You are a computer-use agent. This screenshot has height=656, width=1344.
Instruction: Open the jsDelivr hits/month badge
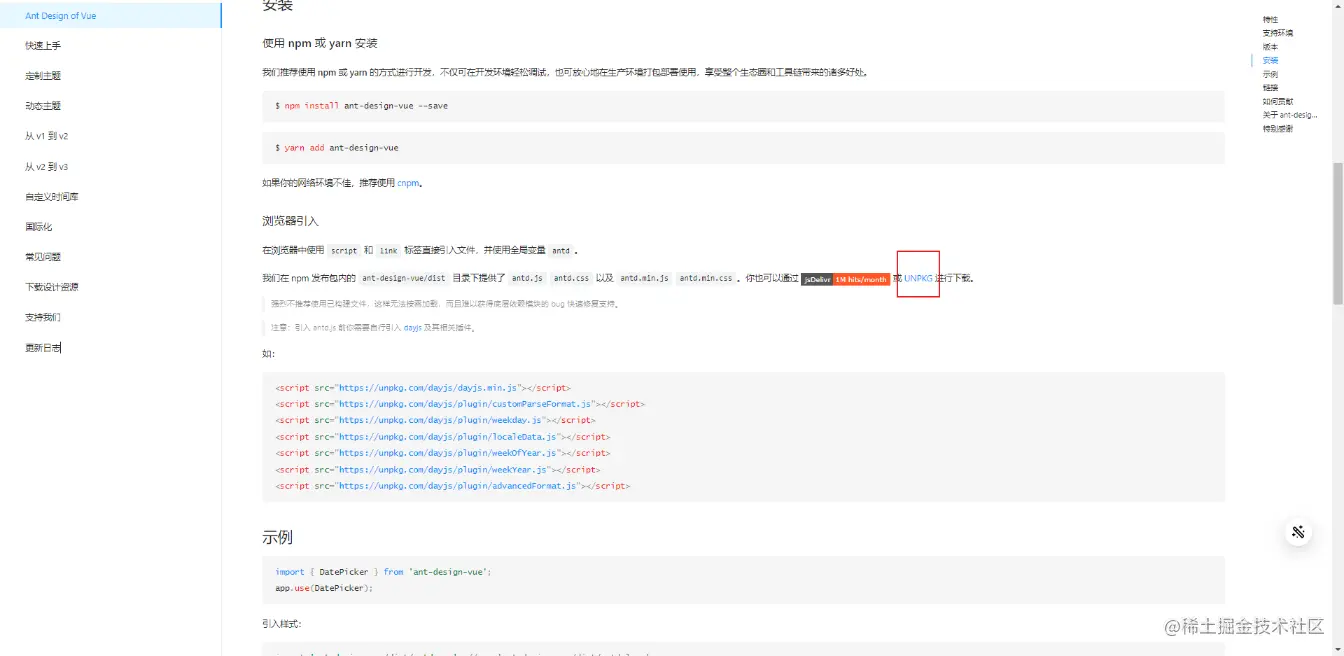tap(845, 279)
